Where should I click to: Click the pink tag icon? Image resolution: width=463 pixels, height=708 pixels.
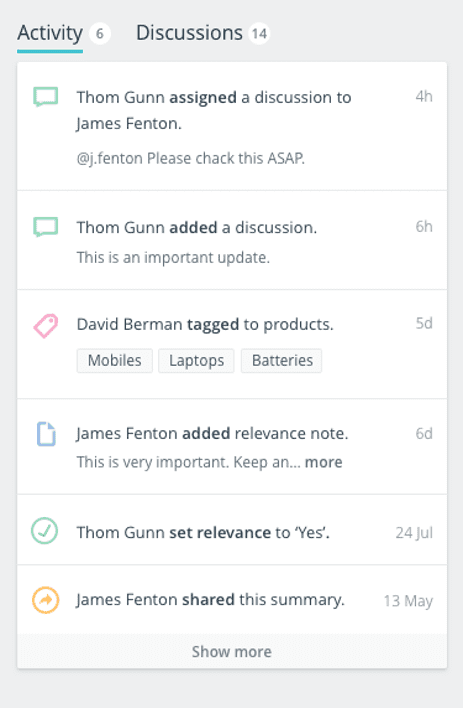tap(46, 326)
